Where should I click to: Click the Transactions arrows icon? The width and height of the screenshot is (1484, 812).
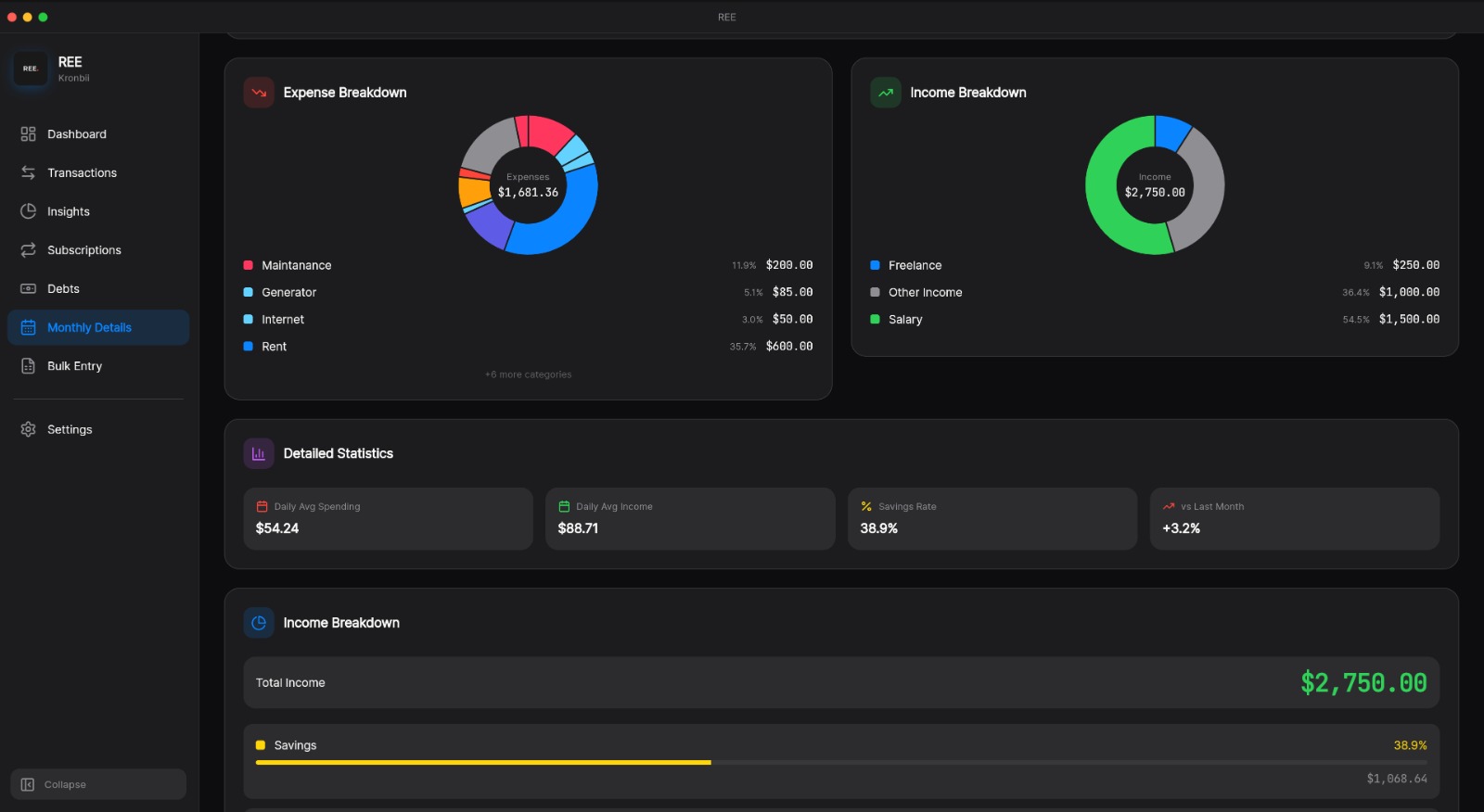pyautogui.click(x=28, y=173)
